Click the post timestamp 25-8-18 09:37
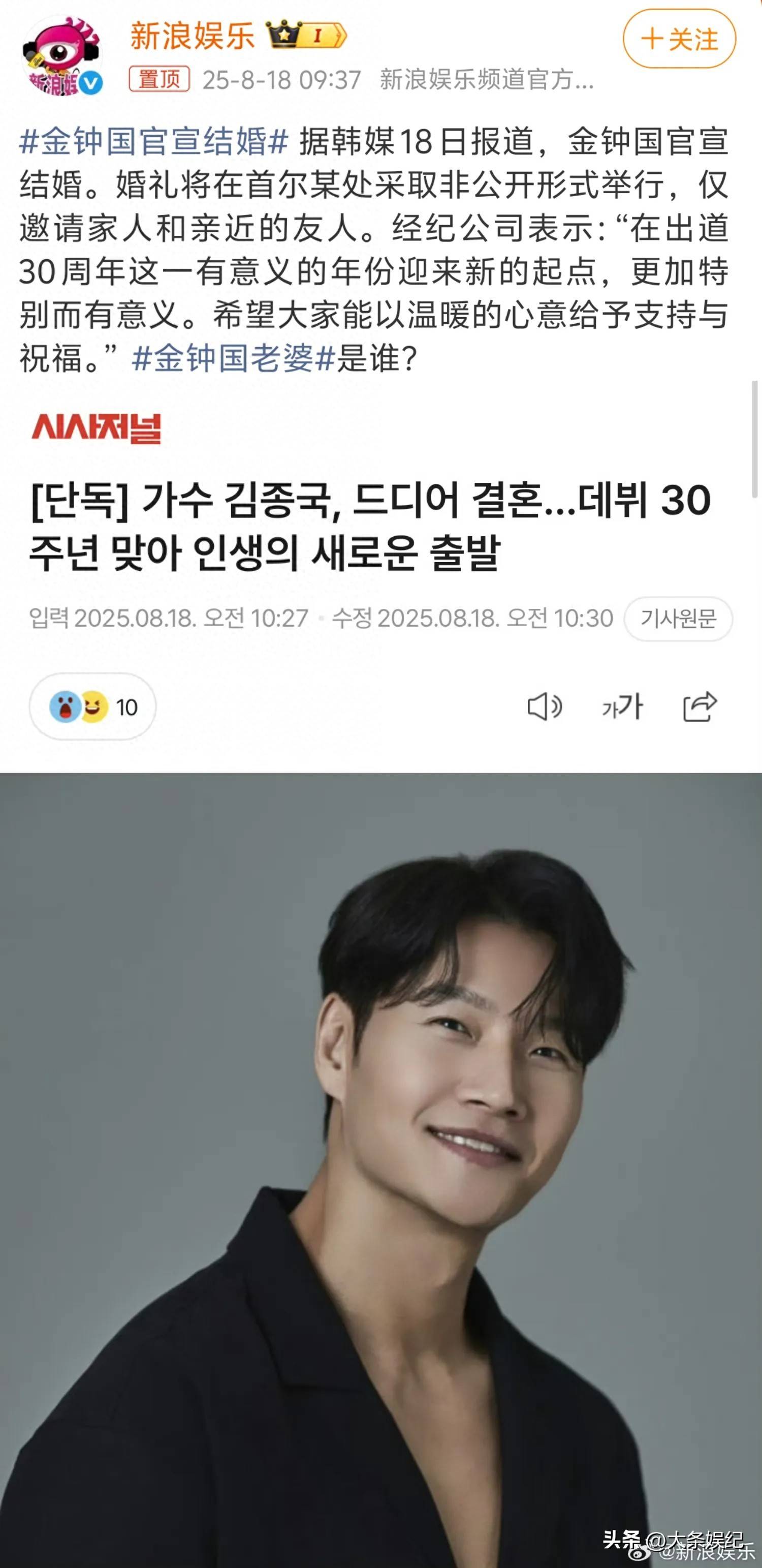 281,80
